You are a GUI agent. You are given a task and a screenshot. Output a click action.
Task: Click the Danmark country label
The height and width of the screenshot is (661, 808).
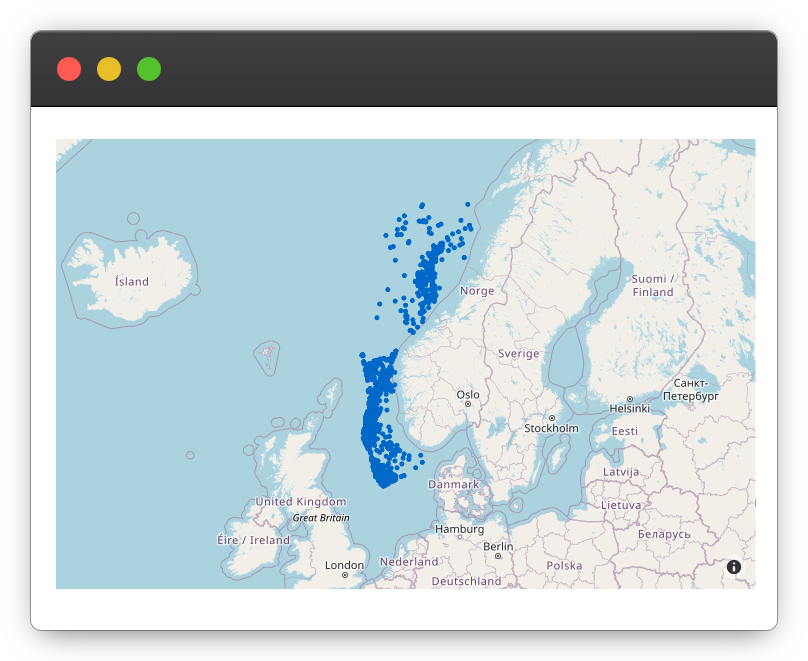(454, 484)
